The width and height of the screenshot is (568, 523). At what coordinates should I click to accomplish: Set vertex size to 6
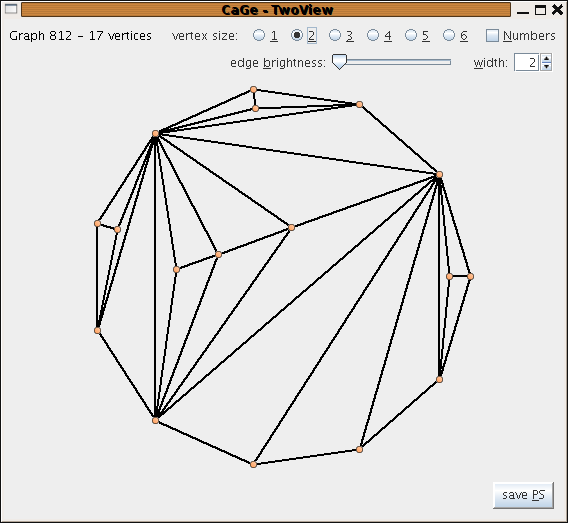click(x=449, y=35)
